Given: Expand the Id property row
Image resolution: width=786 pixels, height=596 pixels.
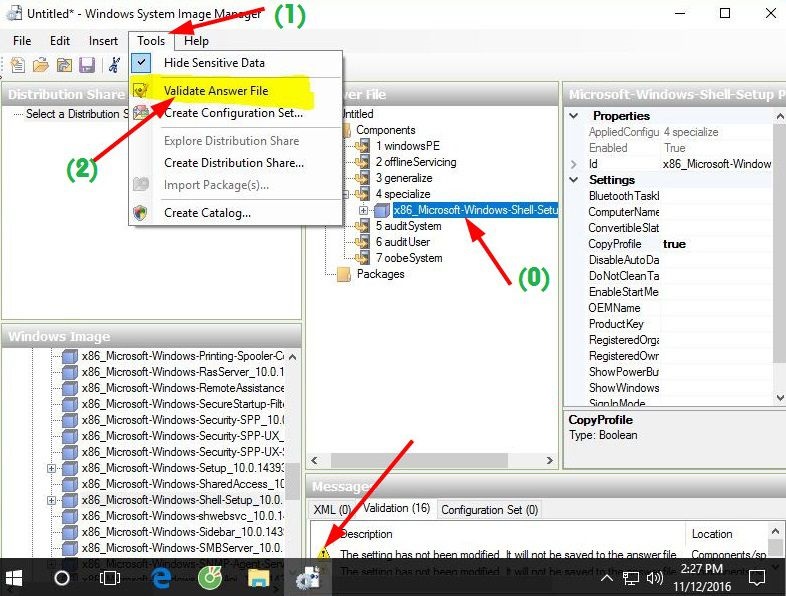Looking at the screenshot, I should pos(574,164).
